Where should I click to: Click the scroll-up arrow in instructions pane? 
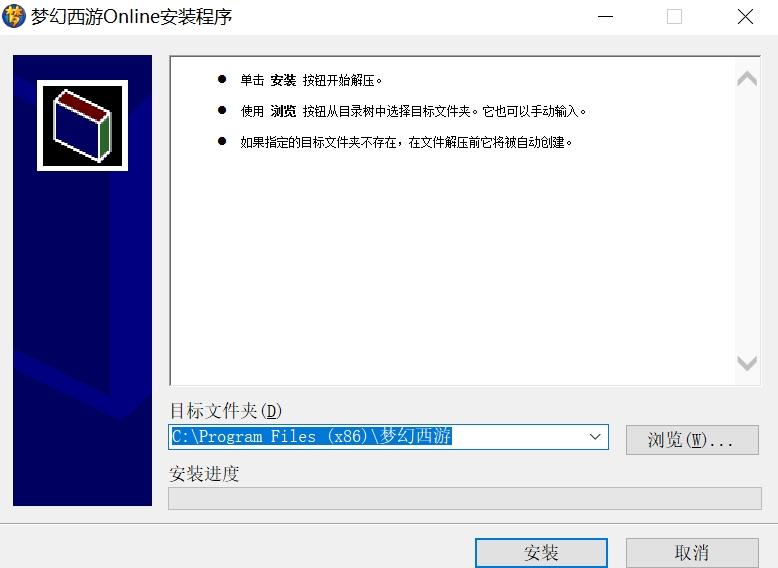pos(747,79)
